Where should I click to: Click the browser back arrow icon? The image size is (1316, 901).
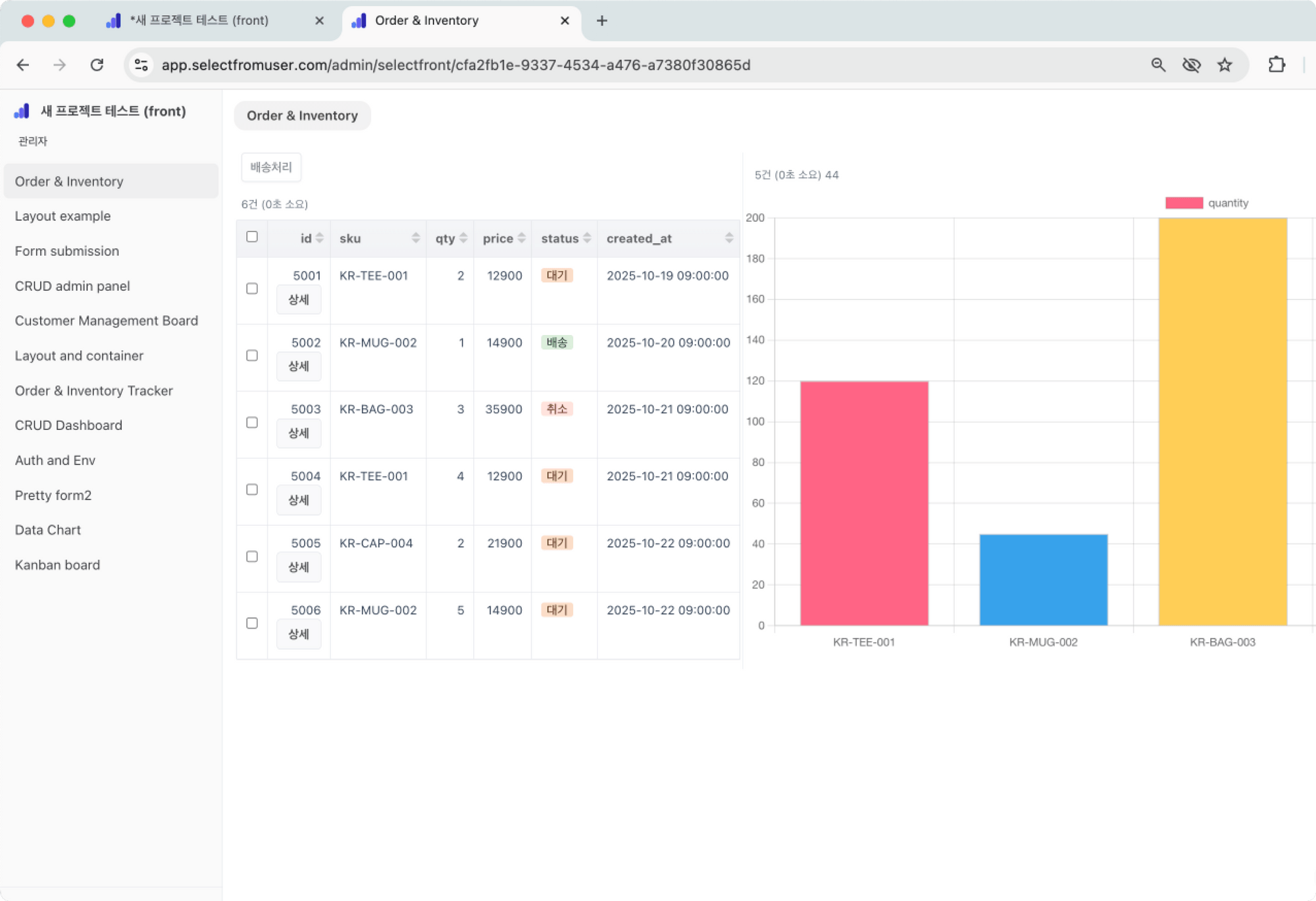tap(23, 64)
